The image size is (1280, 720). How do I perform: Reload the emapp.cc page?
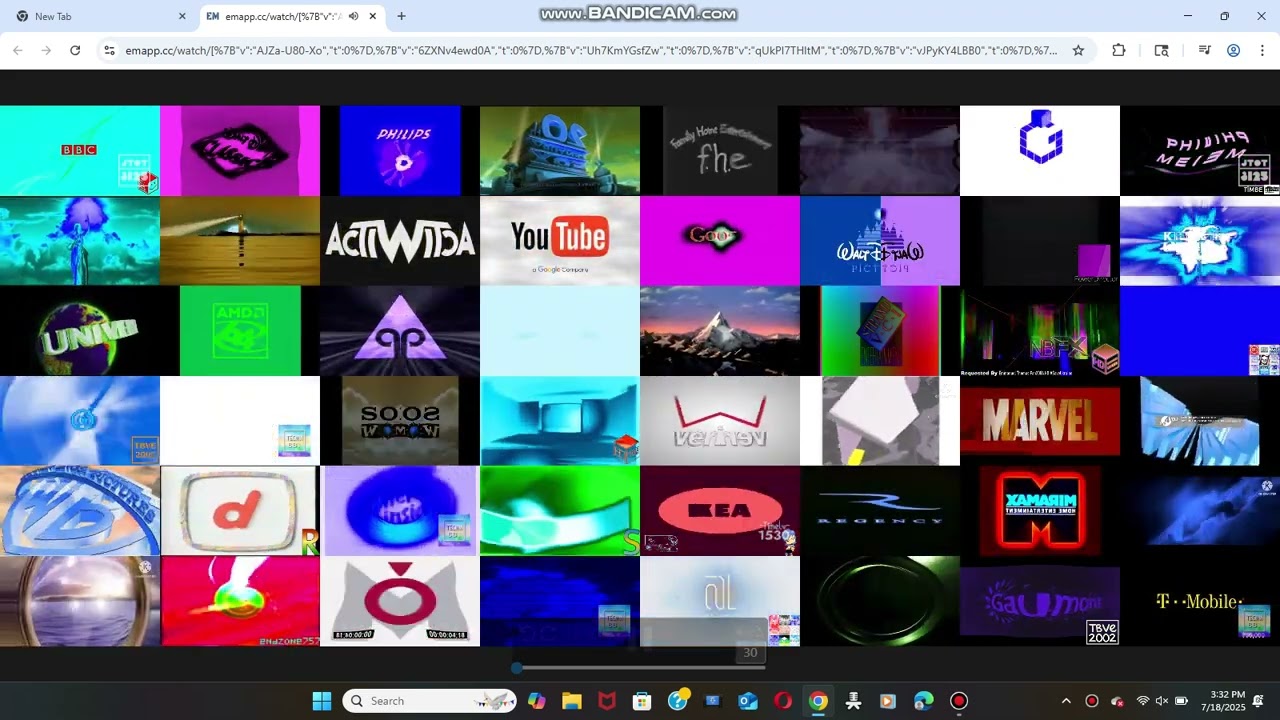[x=75, y=50]
